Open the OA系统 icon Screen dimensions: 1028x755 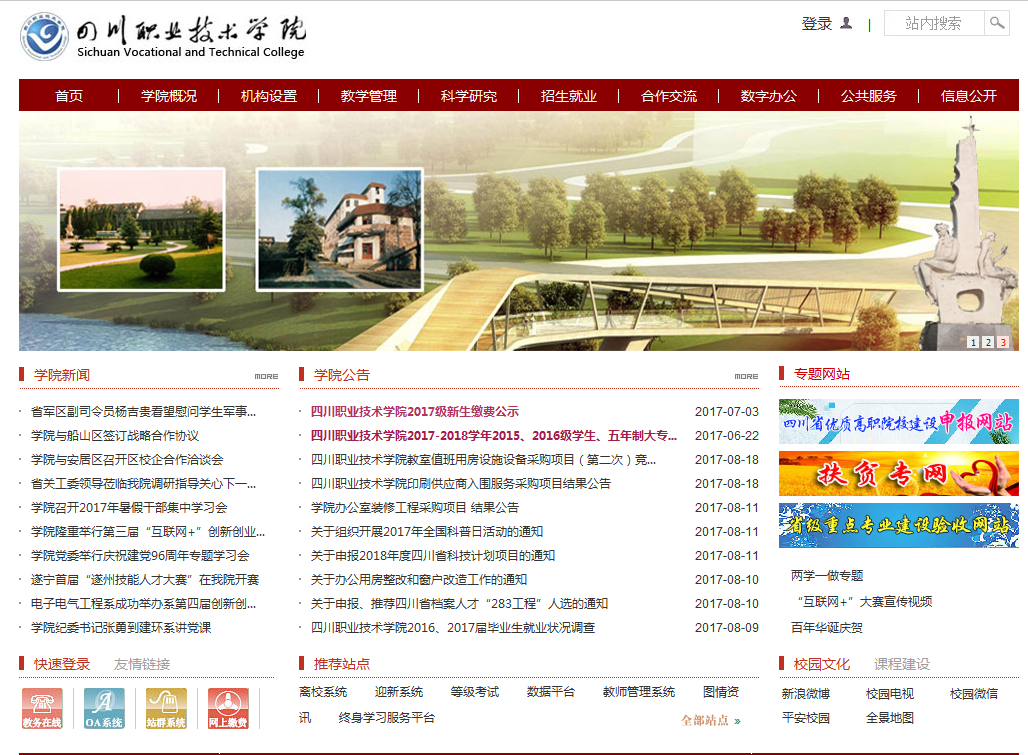(104, 708)
